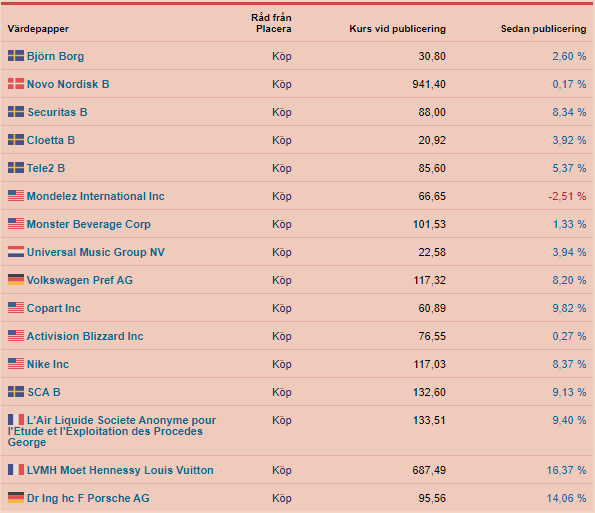Select the 9,82 % return for Copart Inc
This screenshot has width=595, height=513.
click(x=569, y=308)
